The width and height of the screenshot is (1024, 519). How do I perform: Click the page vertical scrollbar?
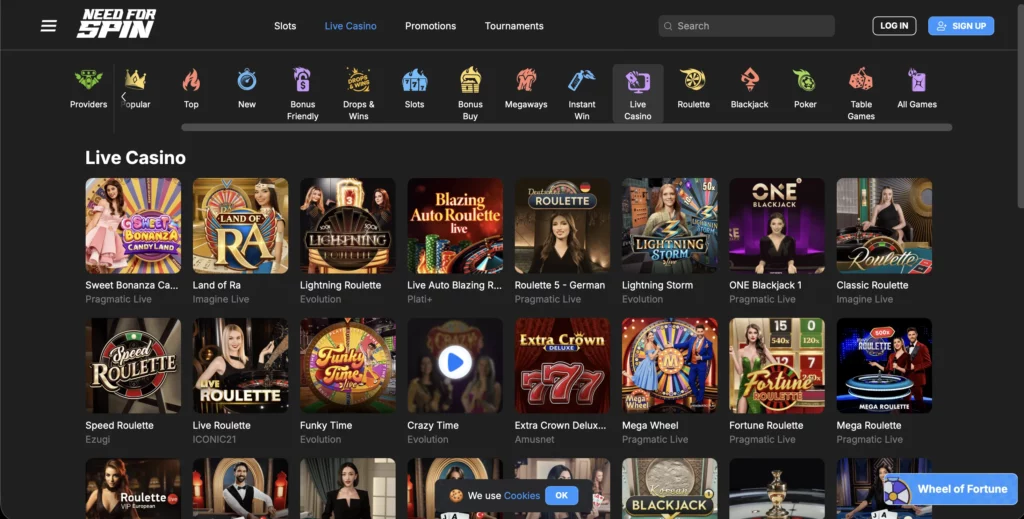pyautogui.click(x=1019, y=104)
